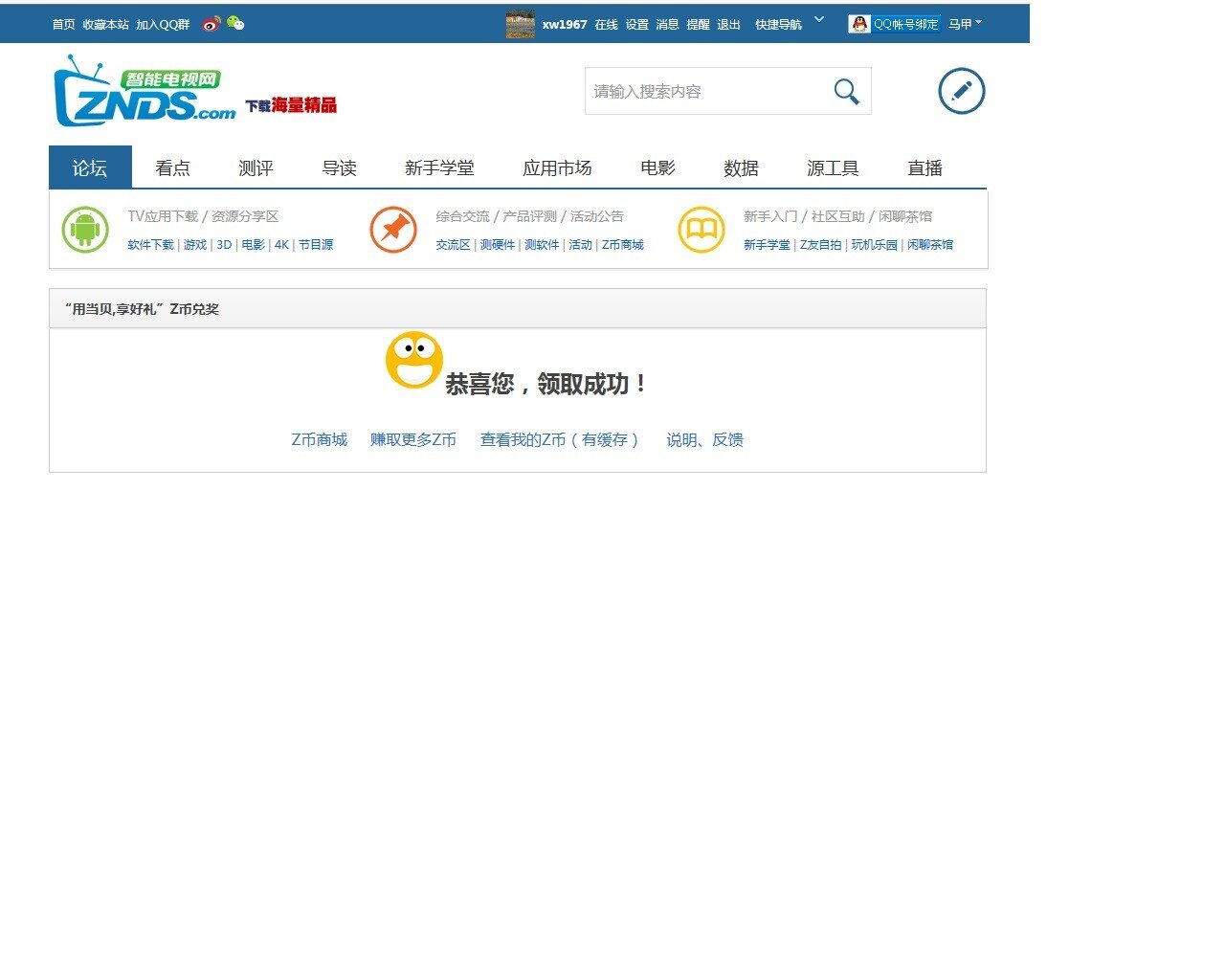Open the 新手学堂 sub-link under 新手入门
This screenshot has height=980, width=1225.
point(767,245)
